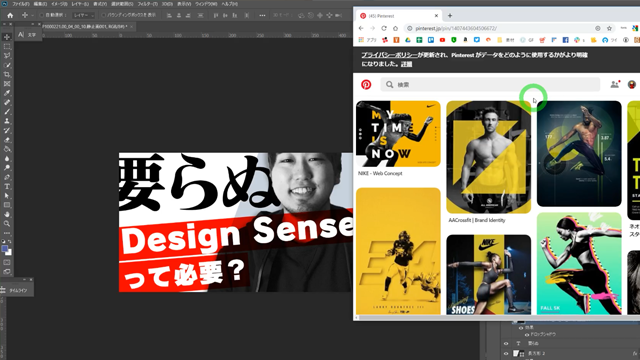Swap foreground and background colors

click(10, 242)
